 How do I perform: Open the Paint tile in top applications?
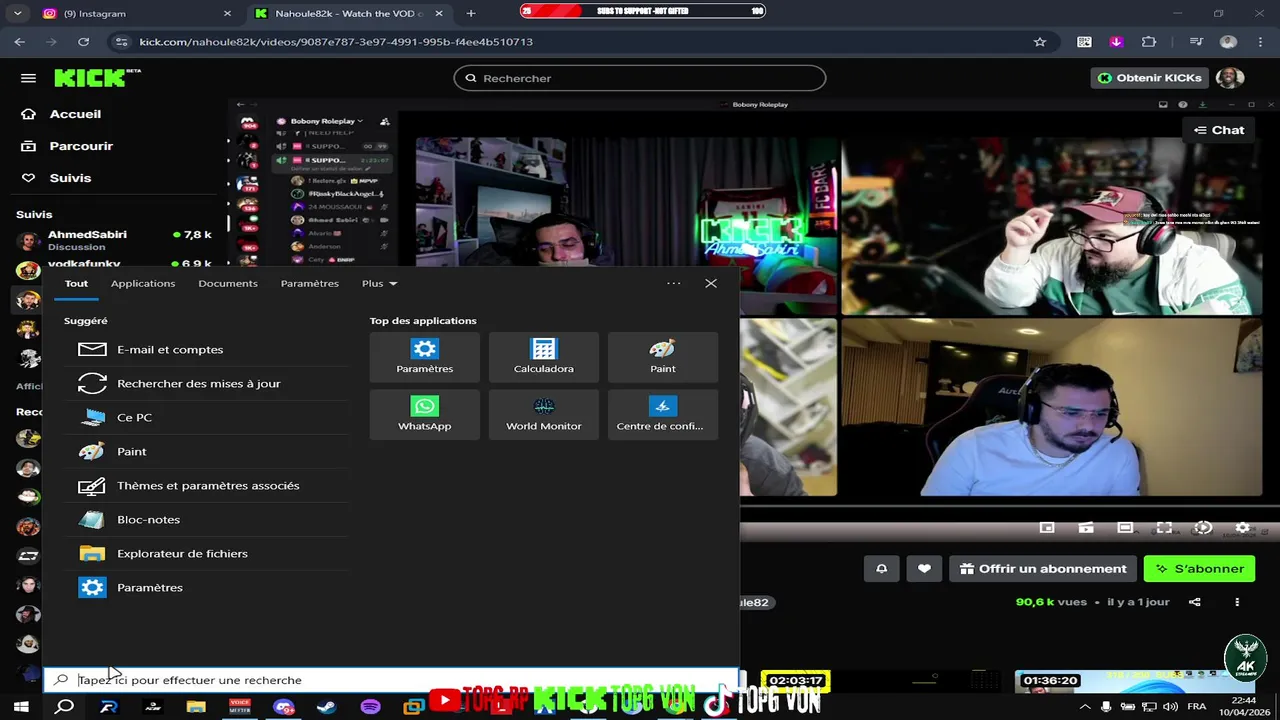[662, 357]
